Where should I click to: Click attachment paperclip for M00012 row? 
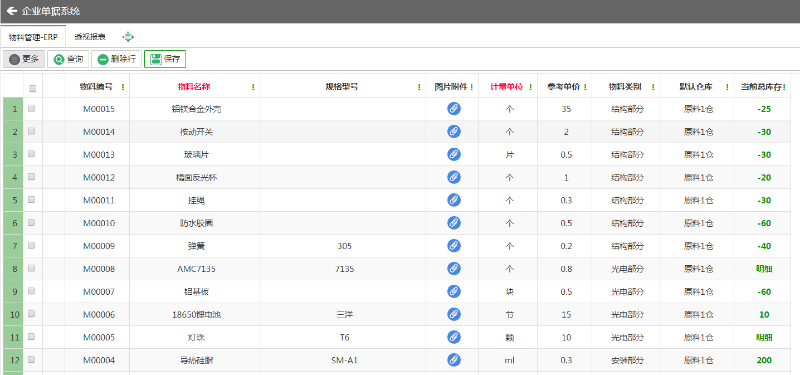(x=454, y=177)
